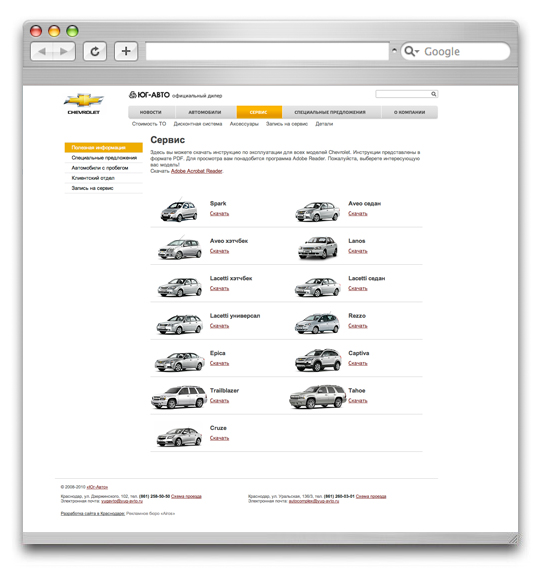Open the first Схема проезда footer link
This screenshot has height=587, width=544.
coord(186,497)
